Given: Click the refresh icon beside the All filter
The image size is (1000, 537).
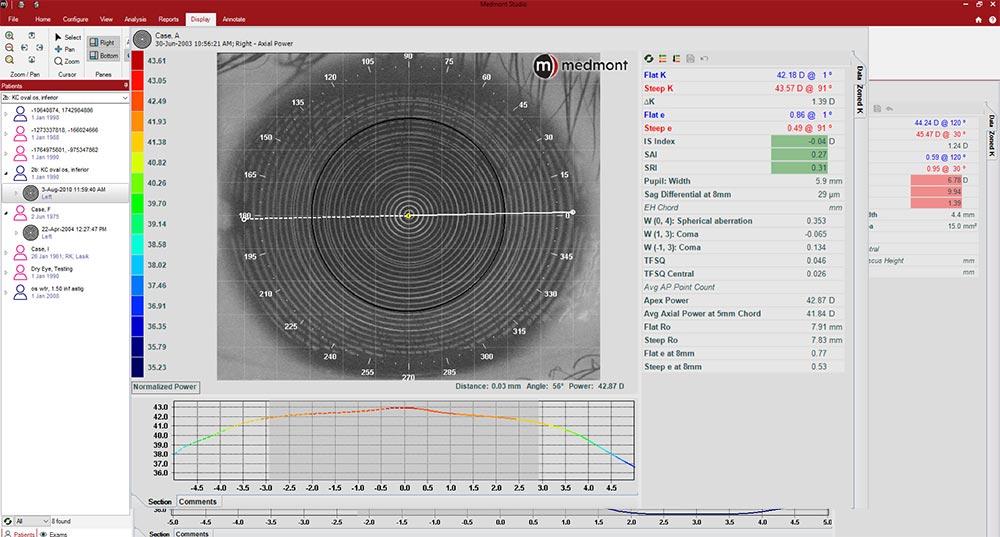Looking at the screenshot, I should click(8, 521).
